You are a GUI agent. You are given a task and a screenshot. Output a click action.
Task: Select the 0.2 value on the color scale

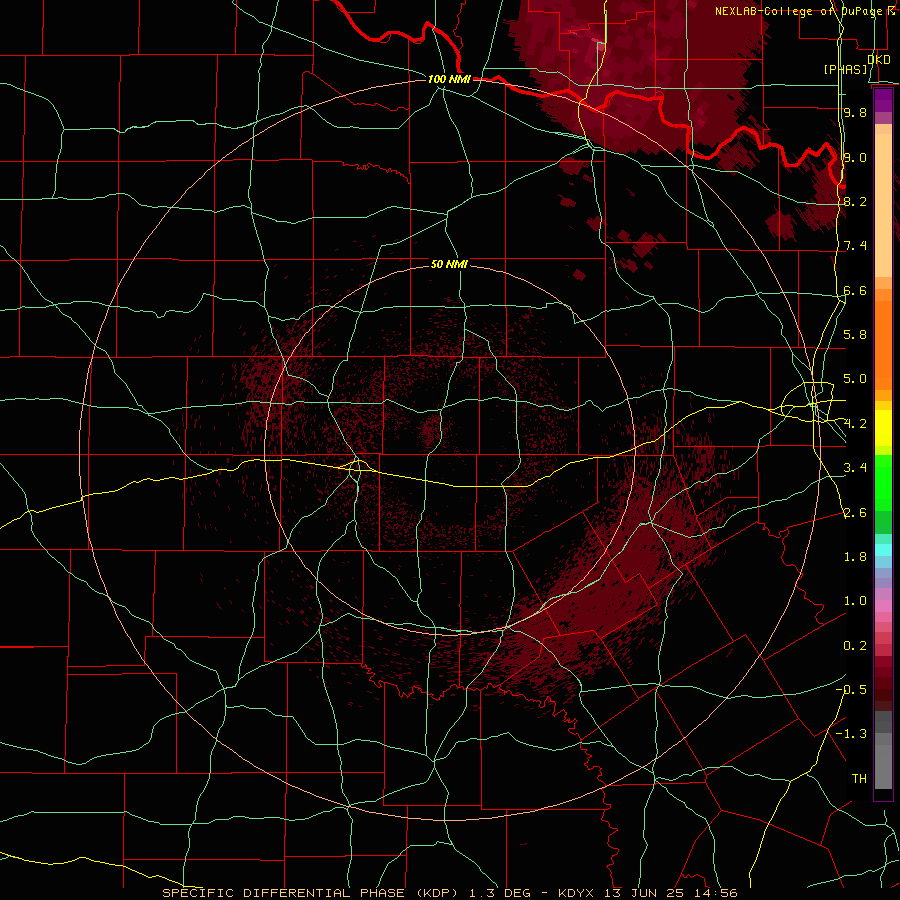click(855, 646)
